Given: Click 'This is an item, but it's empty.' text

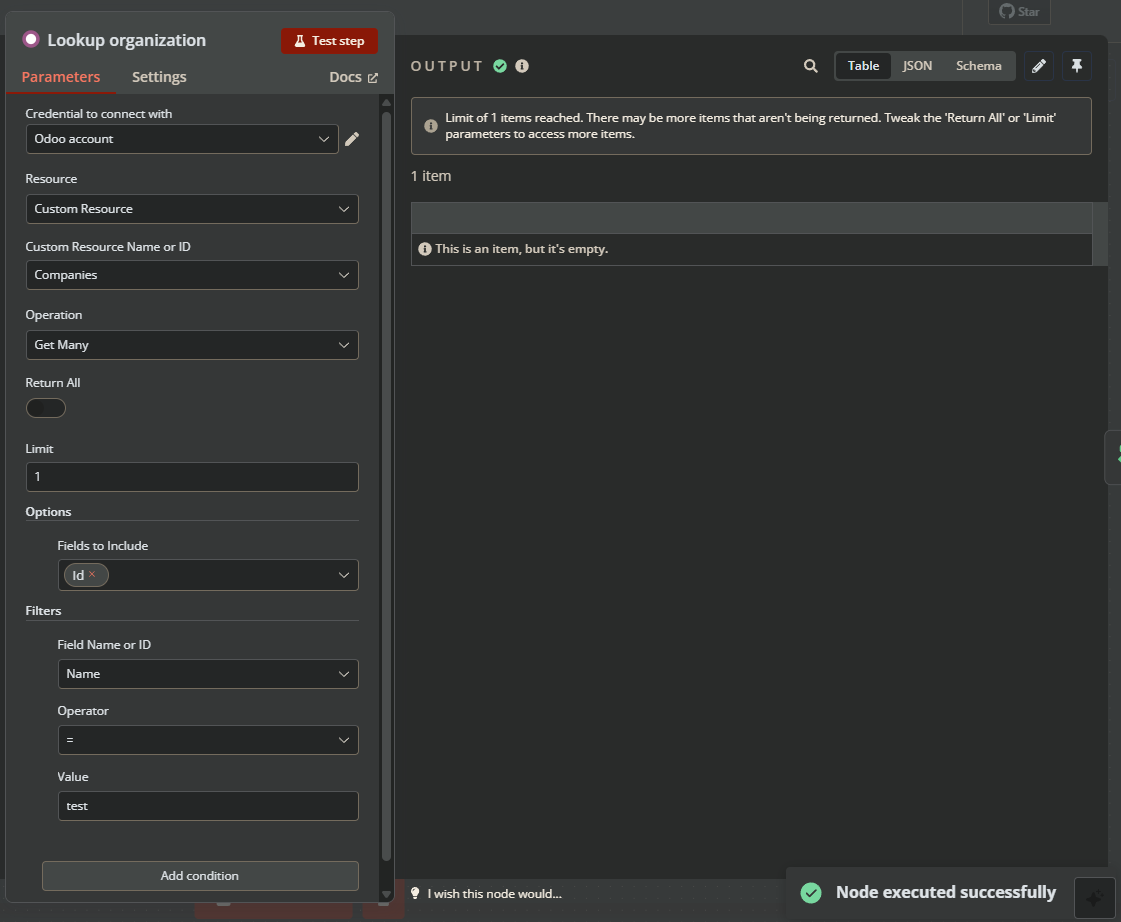Looking at the screenshot, I should (521, 249).
